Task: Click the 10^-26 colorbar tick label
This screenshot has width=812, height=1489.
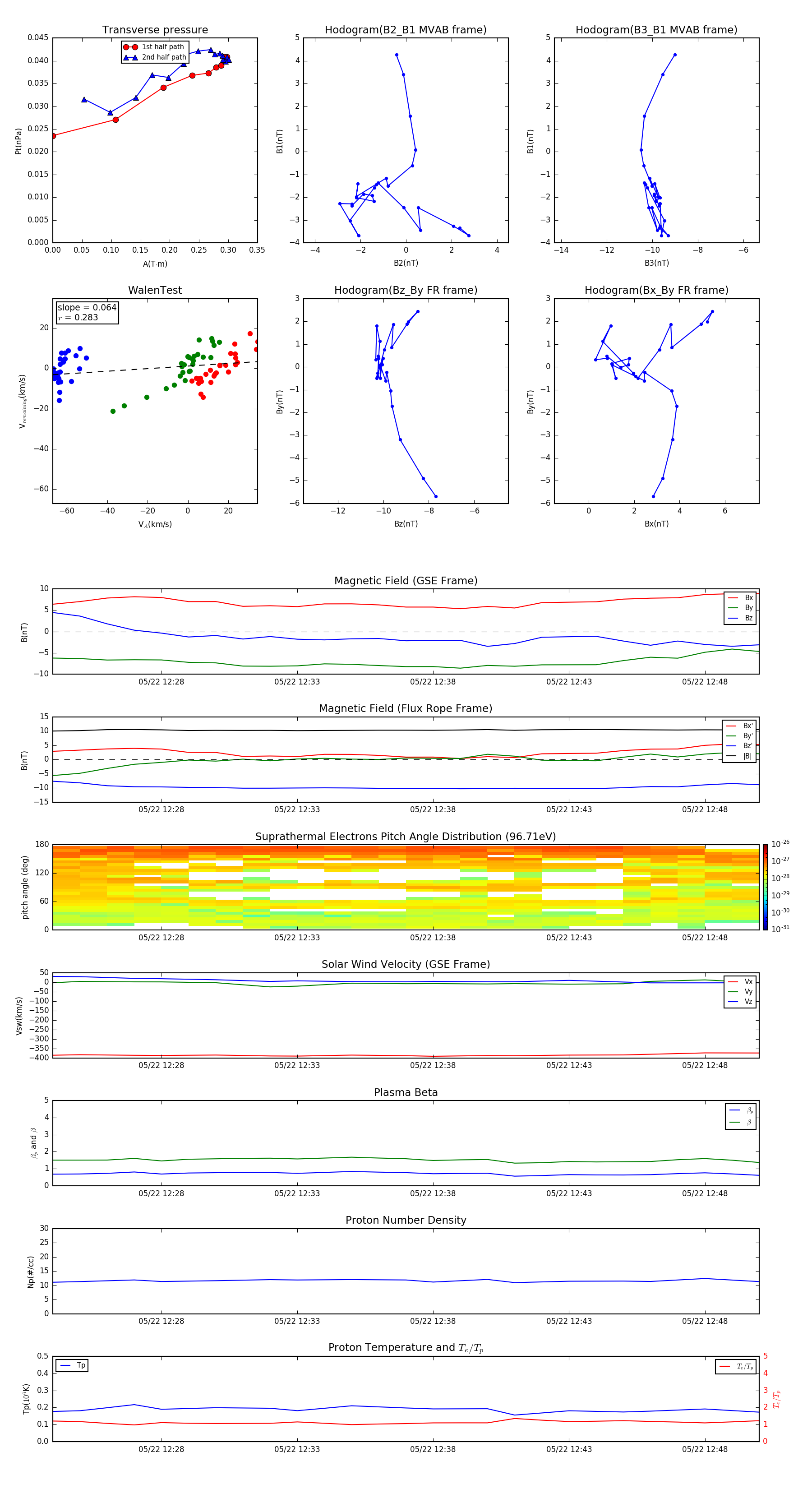Action: (780, 844)
